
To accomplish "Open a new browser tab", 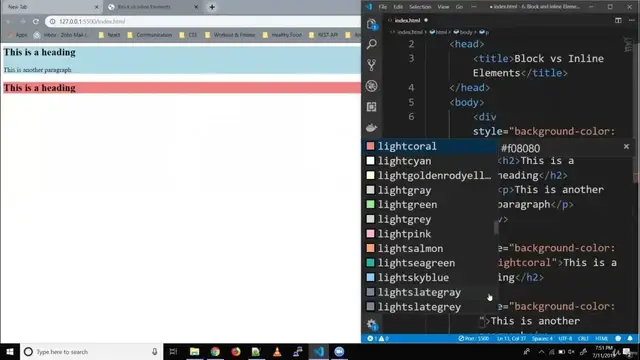I will (x=212, y=7).
